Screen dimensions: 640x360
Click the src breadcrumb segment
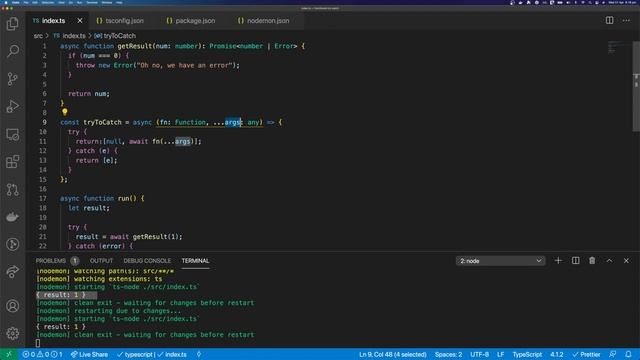click(x=38, y=36)
